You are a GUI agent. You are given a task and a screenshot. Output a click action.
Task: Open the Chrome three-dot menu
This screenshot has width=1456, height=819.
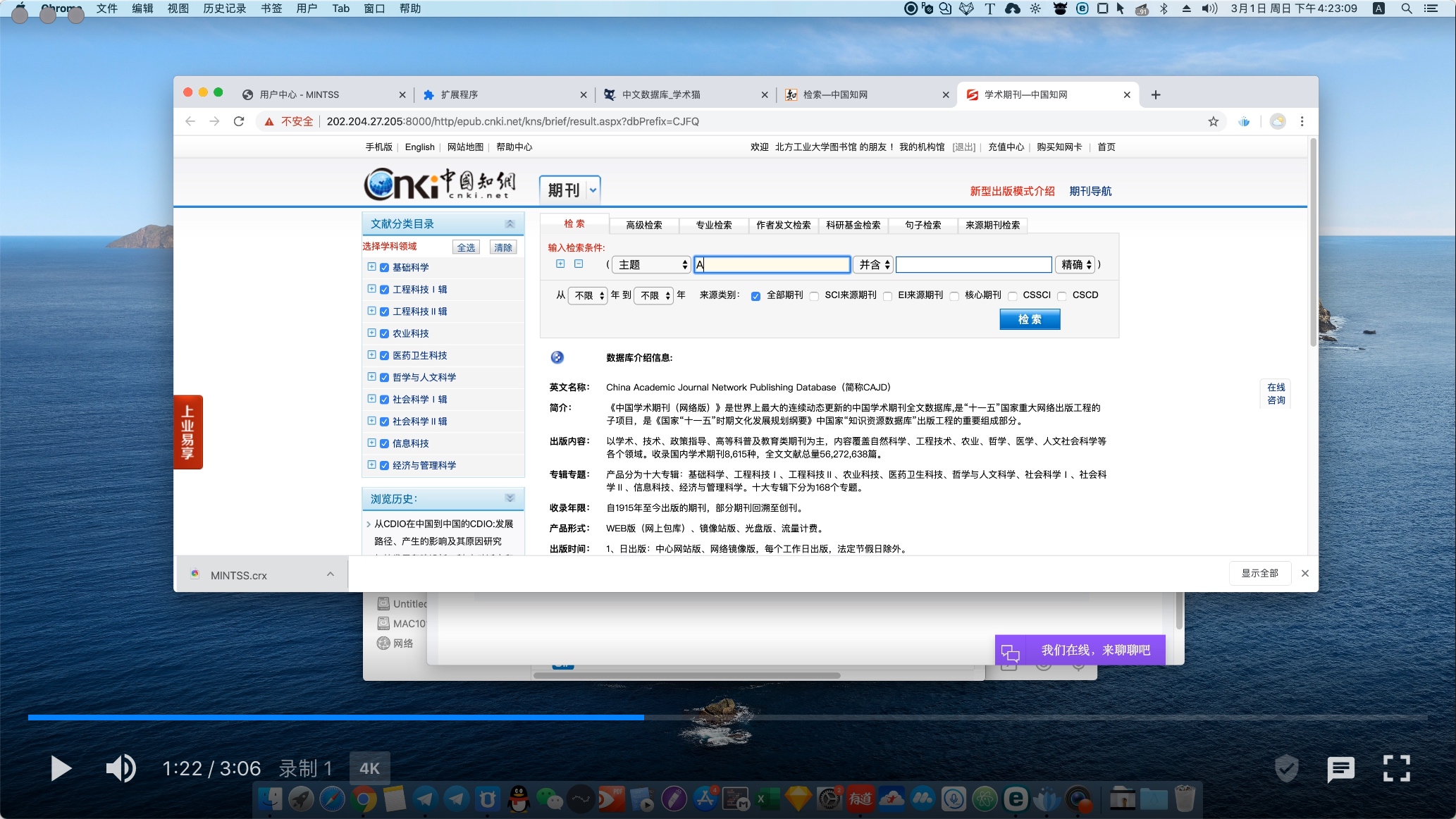[x=1302, y=121]
